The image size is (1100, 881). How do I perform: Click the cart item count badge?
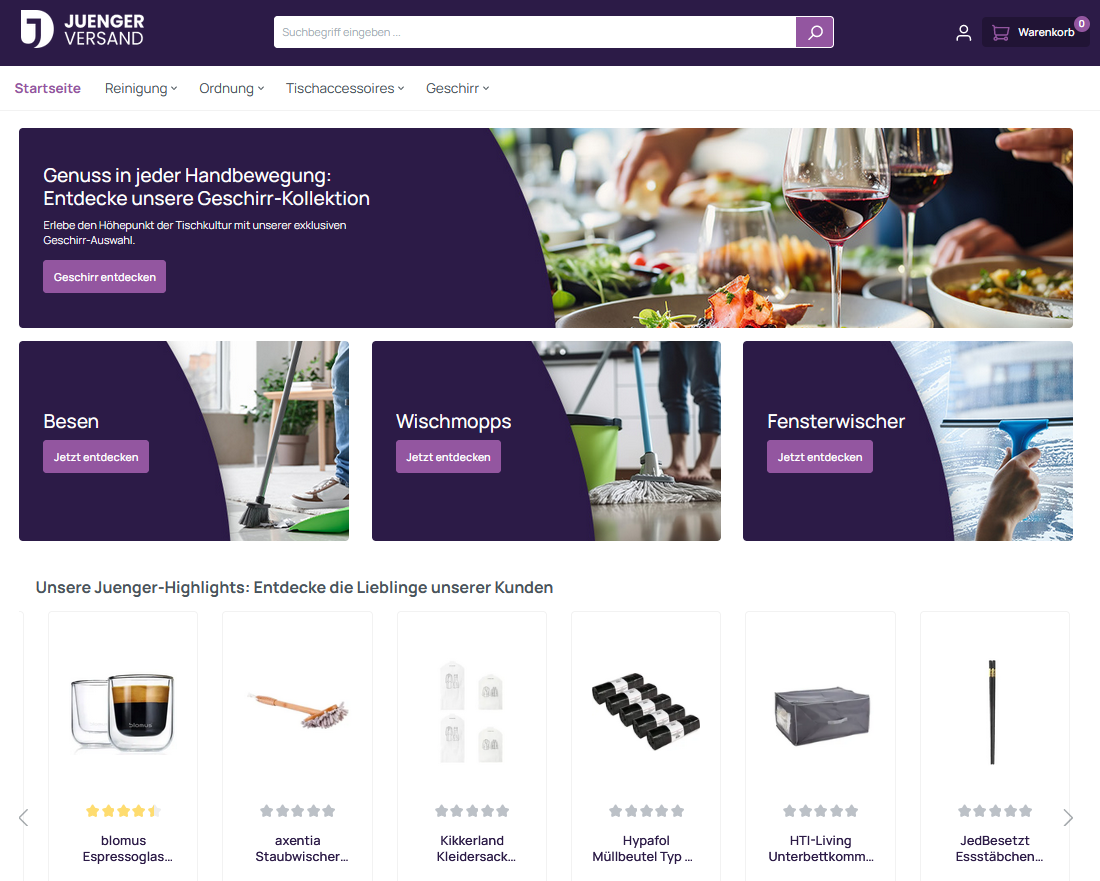pos(1082,24)
